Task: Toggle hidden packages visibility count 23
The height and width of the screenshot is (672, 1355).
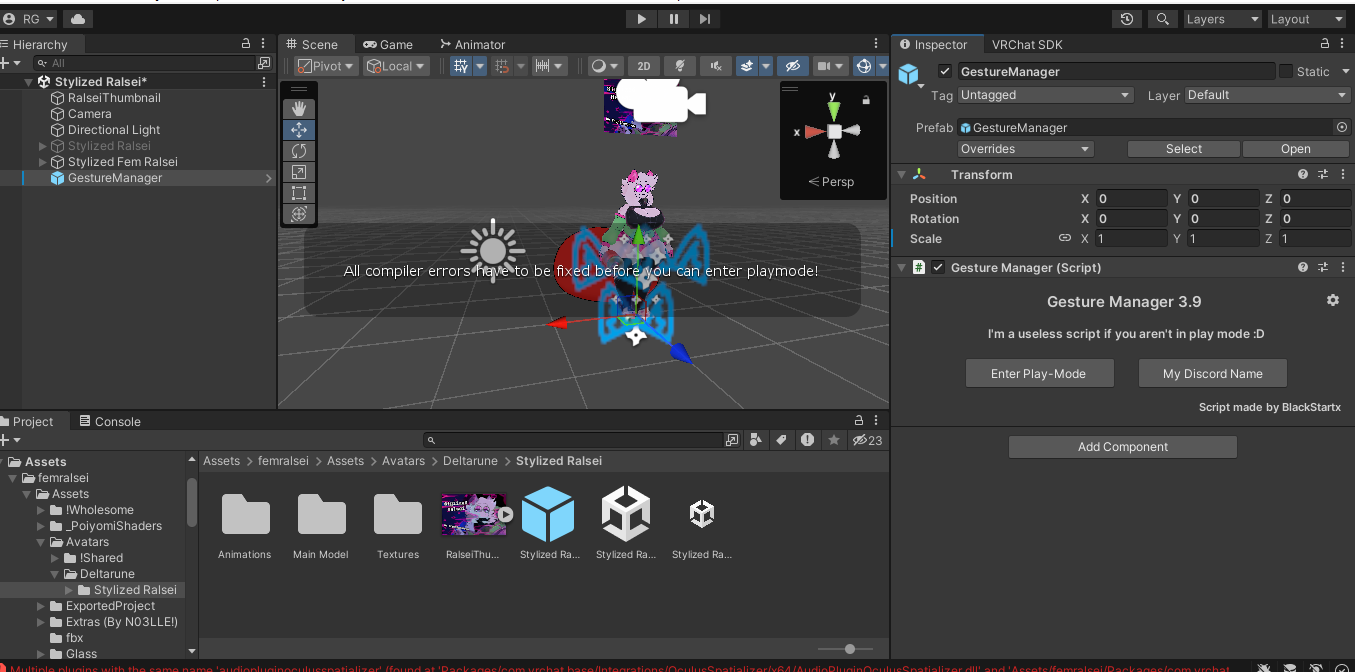Action: pos(867,440)
